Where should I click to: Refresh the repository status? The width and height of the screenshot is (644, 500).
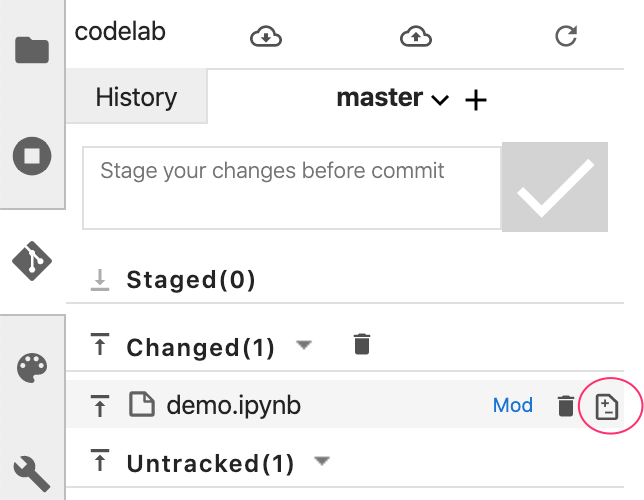566,37
